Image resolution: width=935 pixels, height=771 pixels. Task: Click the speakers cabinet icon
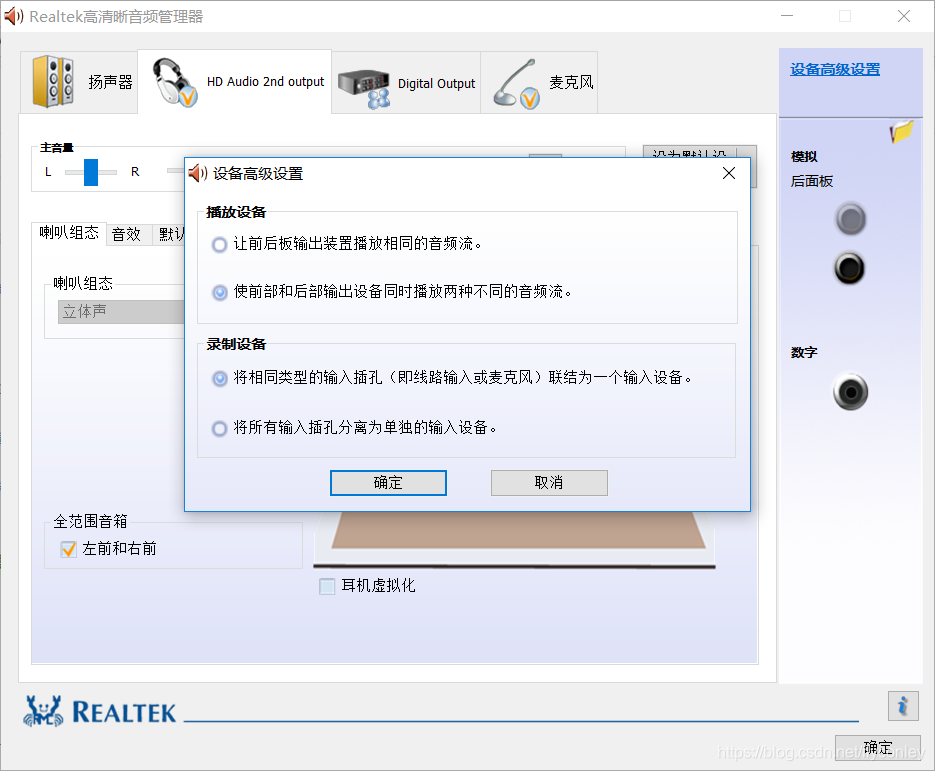click(x=53, y=81)
